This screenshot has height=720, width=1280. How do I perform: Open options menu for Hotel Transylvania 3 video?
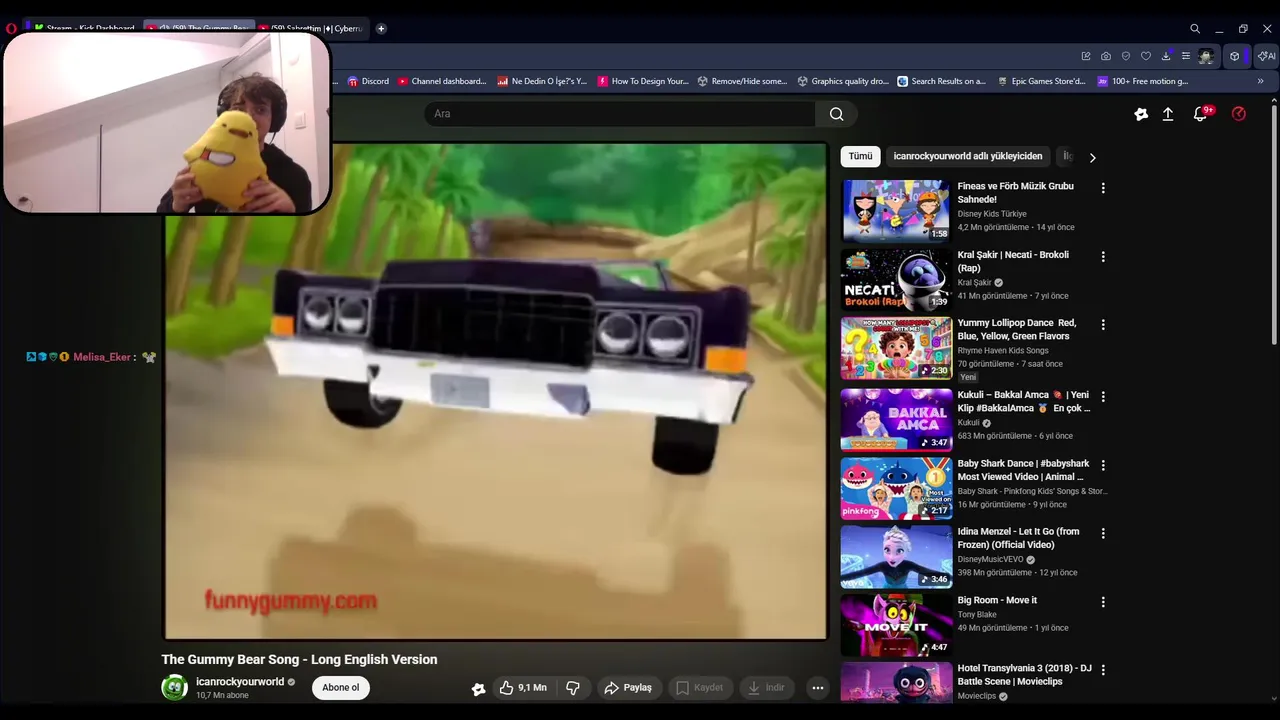coord(1103,671)
